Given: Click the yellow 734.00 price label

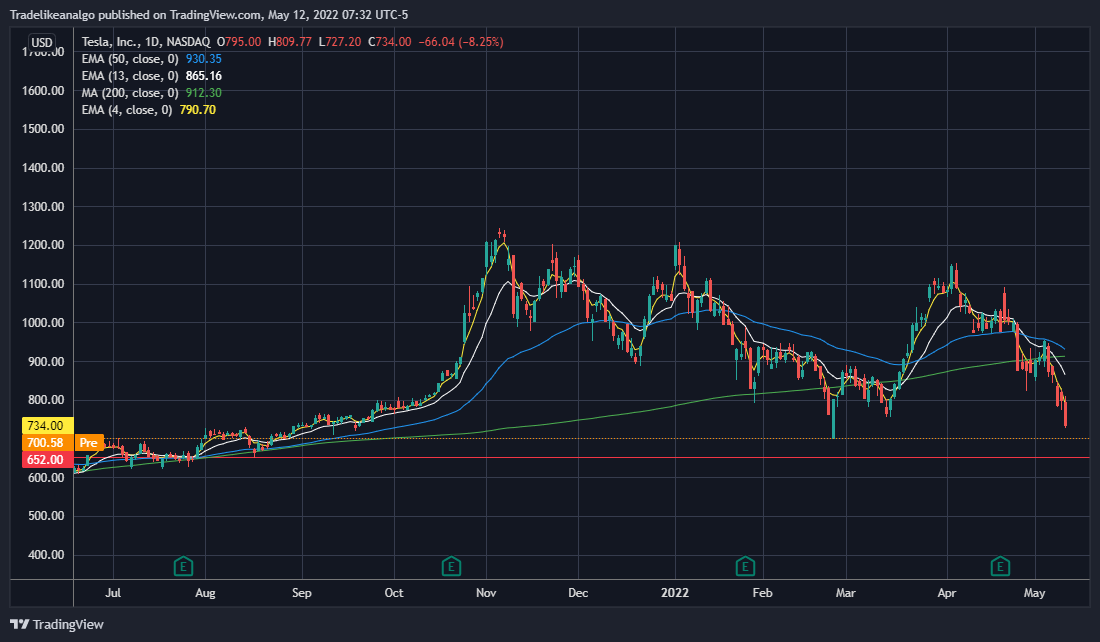Looking at the screenshot, I should [x=46, y=426].
